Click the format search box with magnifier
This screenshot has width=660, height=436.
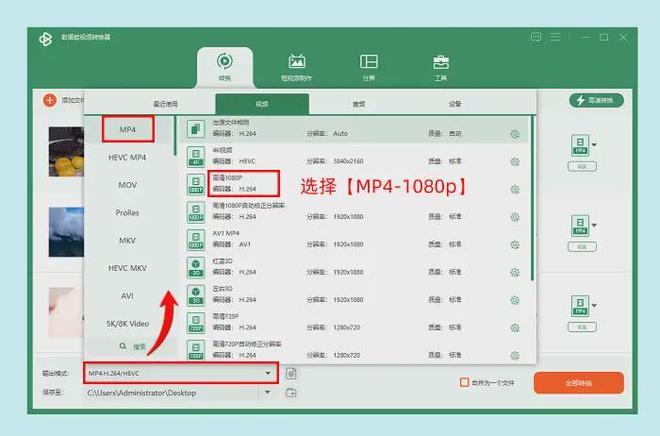coord(132,346)
